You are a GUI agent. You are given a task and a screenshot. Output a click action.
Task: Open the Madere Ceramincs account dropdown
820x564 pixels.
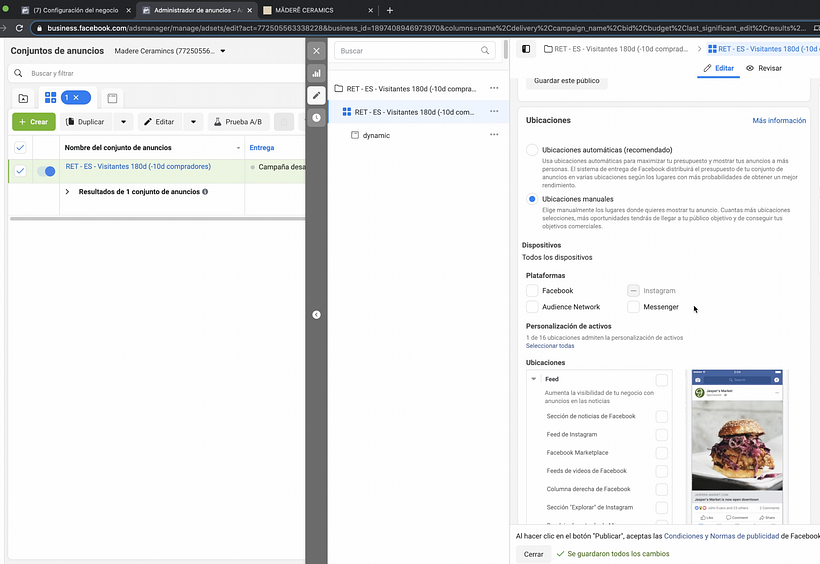click(170, 51)
